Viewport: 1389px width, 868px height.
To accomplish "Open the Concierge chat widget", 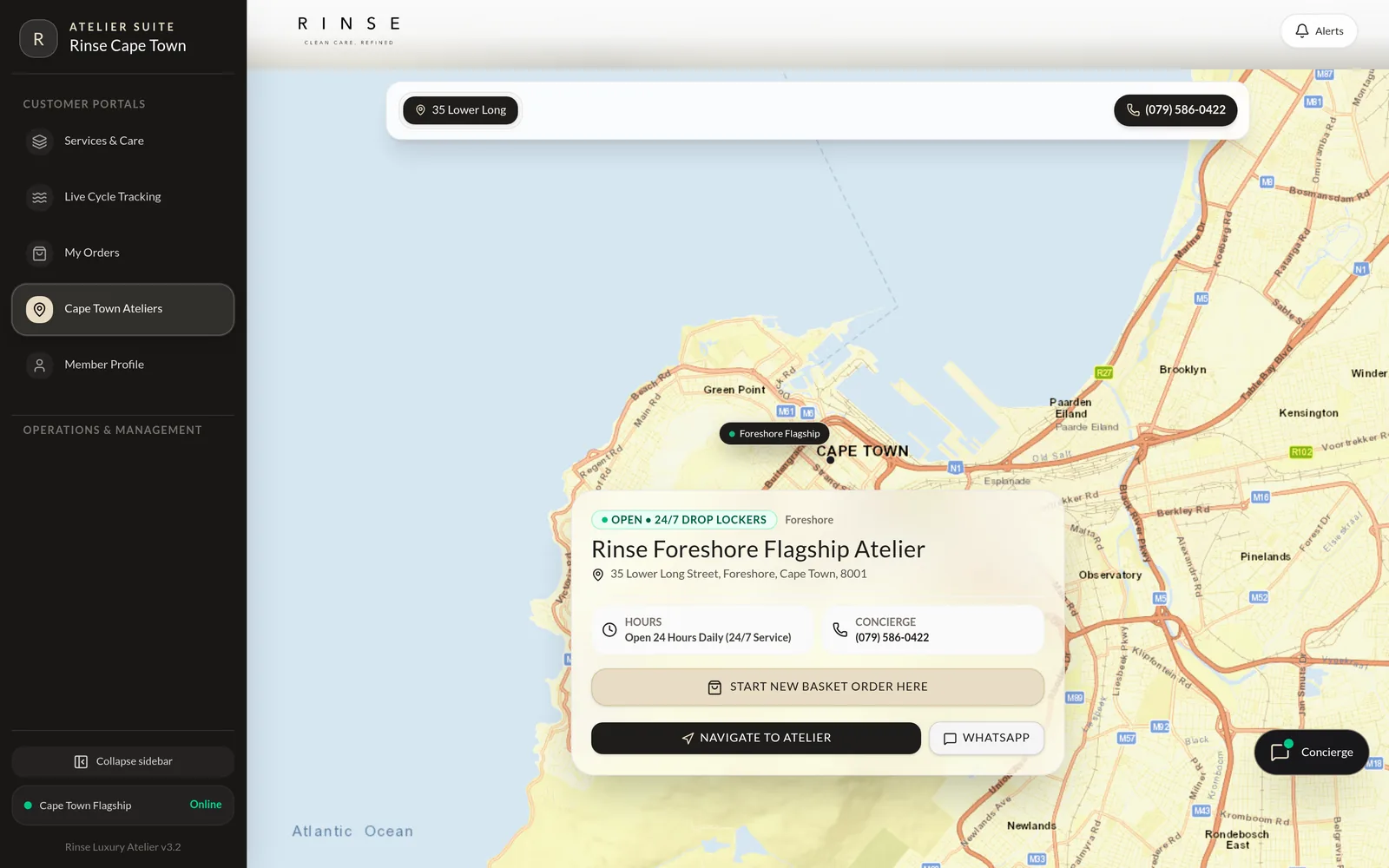I will pyautogui.click(x=1311, y=753).
